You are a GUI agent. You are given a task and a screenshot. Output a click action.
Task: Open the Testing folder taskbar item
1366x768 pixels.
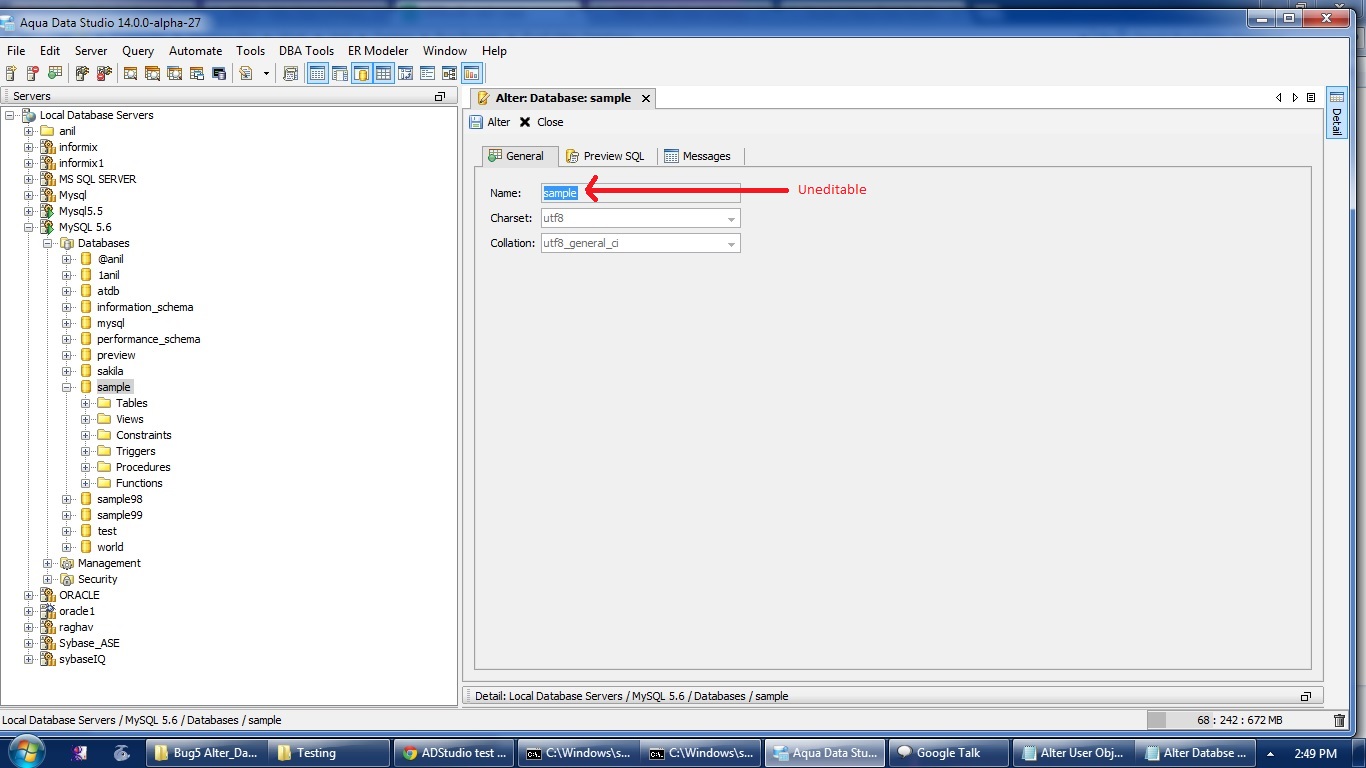329,753
